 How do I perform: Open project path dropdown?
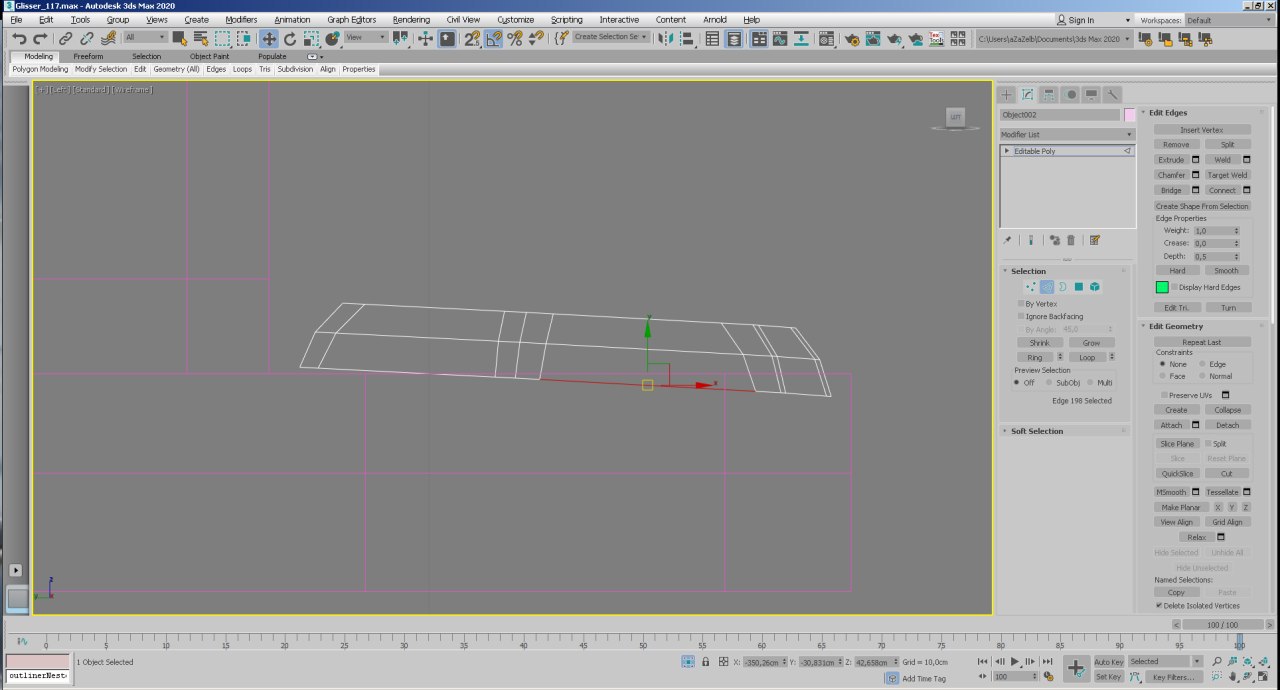1055,38
